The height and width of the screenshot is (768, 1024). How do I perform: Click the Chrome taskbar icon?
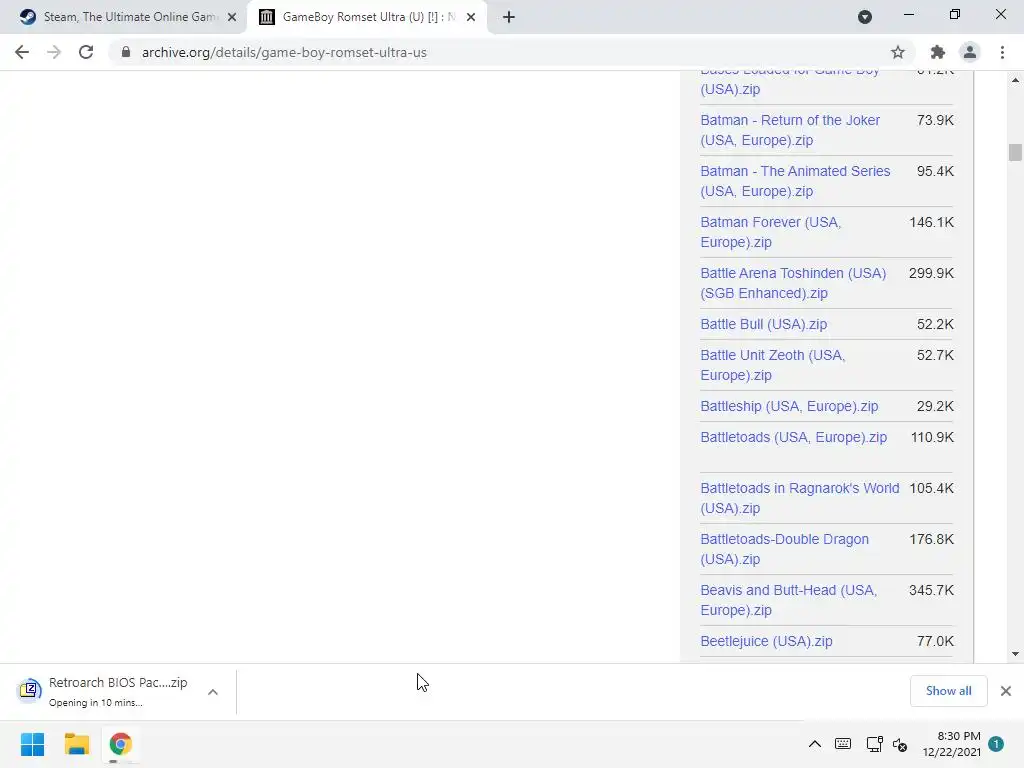120,744
